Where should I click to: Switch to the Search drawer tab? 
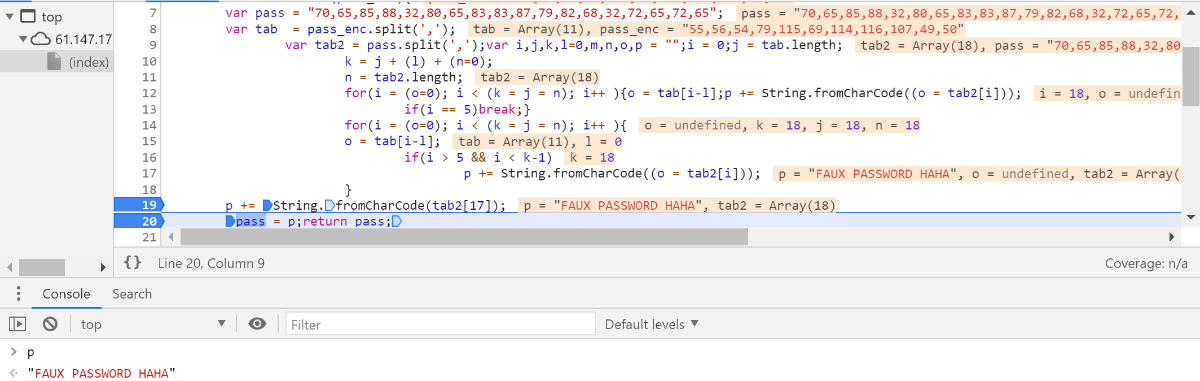[x=132, y=294]
